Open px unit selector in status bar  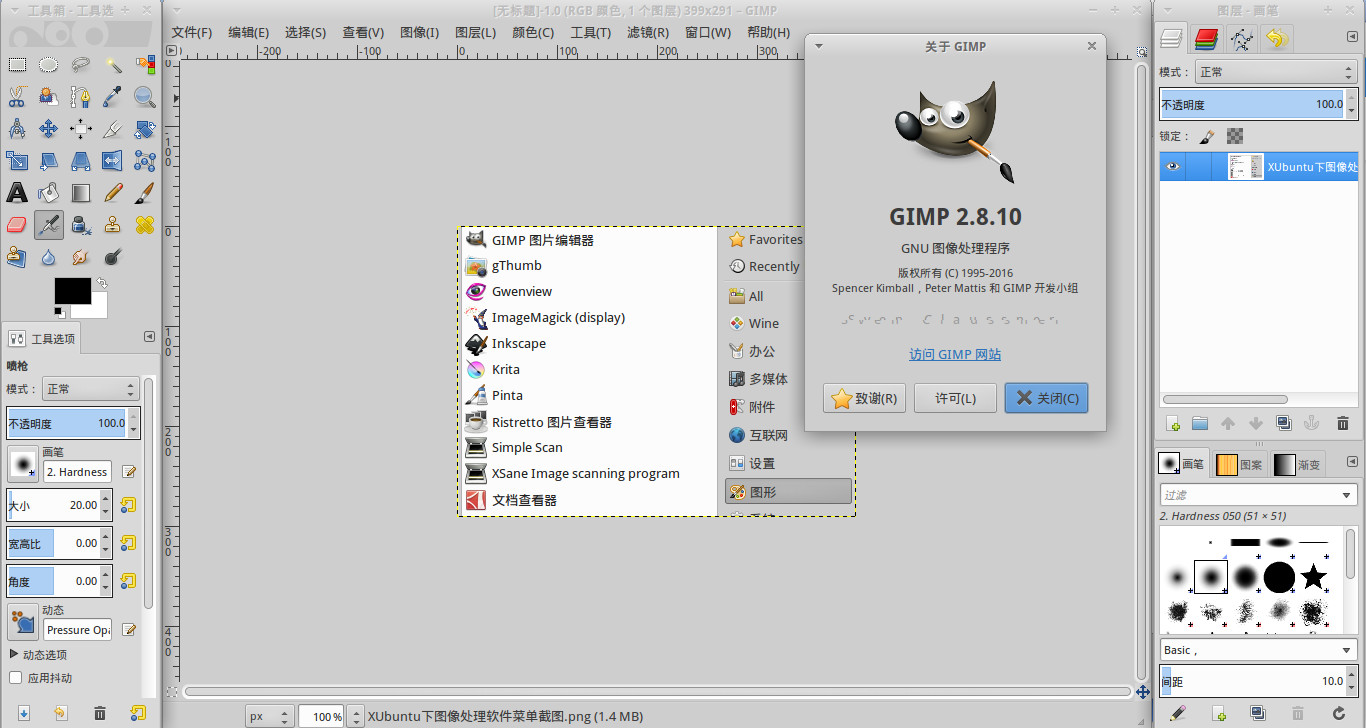(x=270, y=716)
